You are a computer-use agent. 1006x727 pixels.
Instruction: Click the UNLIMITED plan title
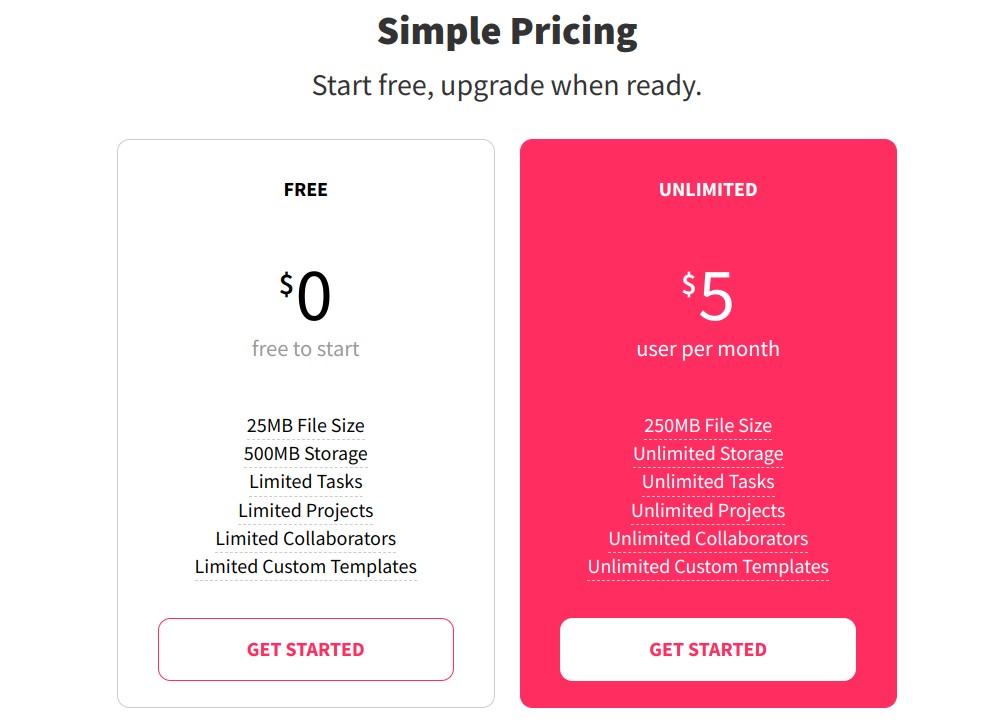pyautogui.click(x=708, y=190)
